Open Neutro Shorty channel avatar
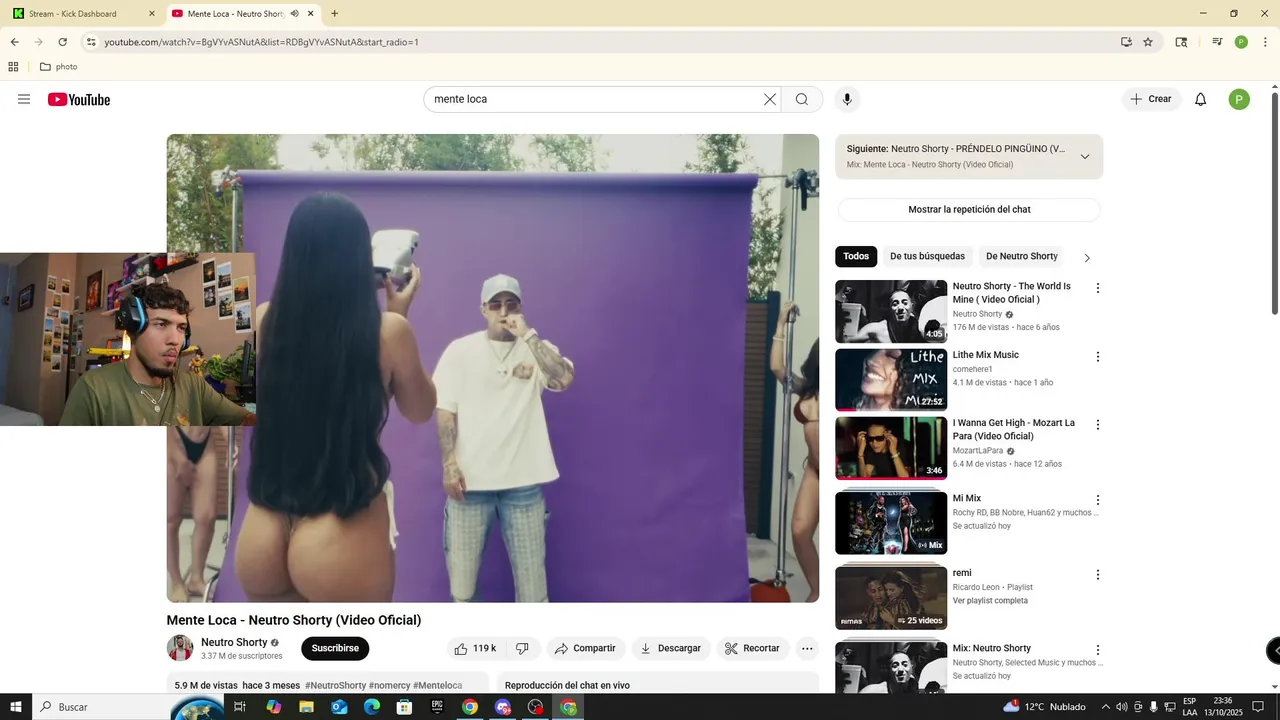1280x720 pixels. (x=180, y=648)
